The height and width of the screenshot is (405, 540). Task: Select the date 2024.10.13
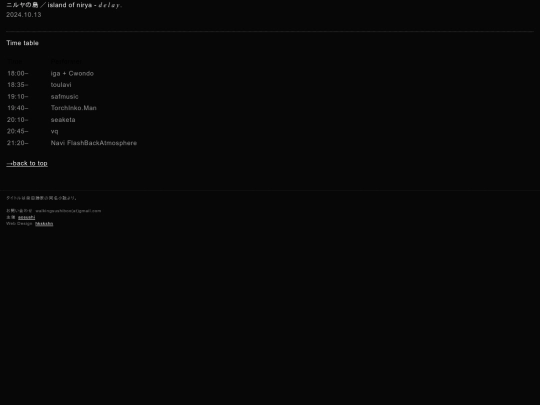[x=24, y=15]
